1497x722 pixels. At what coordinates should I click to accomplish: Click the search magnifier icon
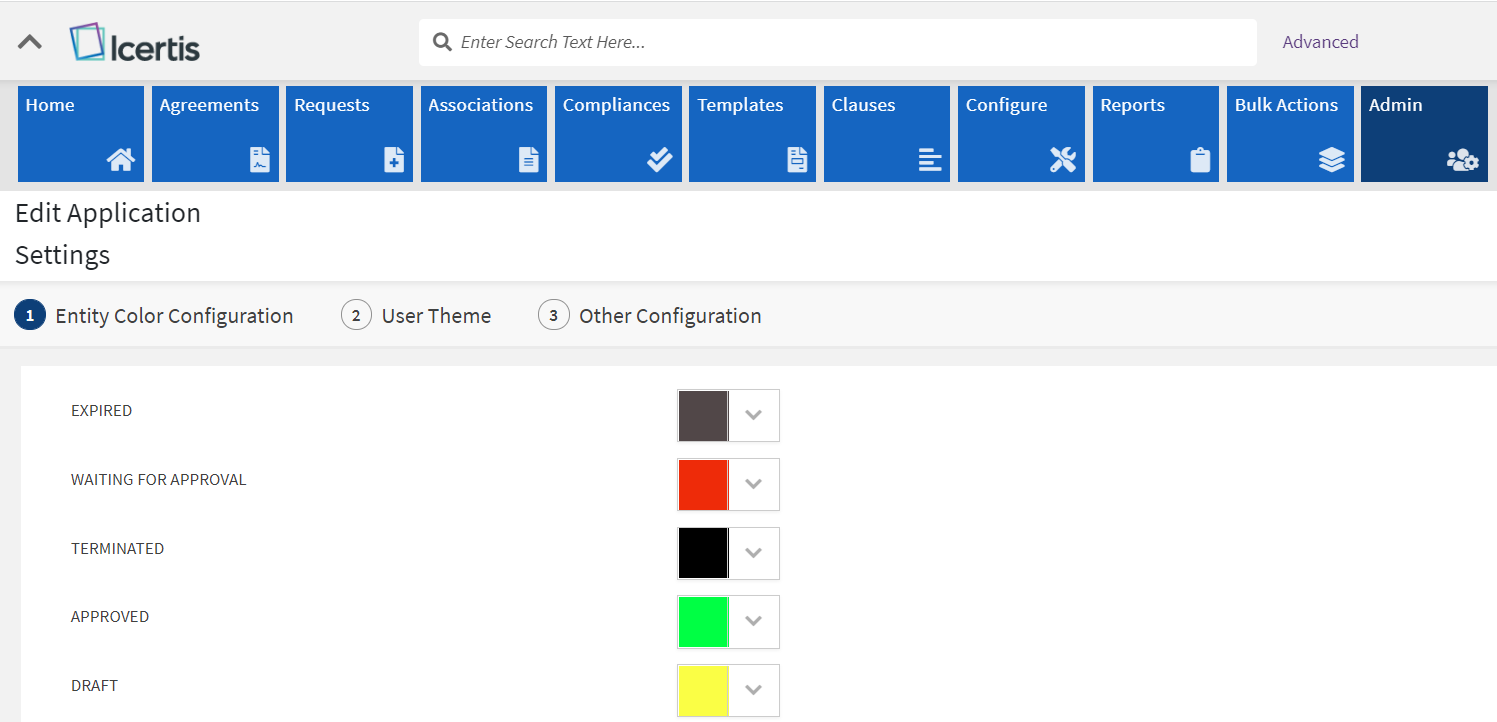441,42
